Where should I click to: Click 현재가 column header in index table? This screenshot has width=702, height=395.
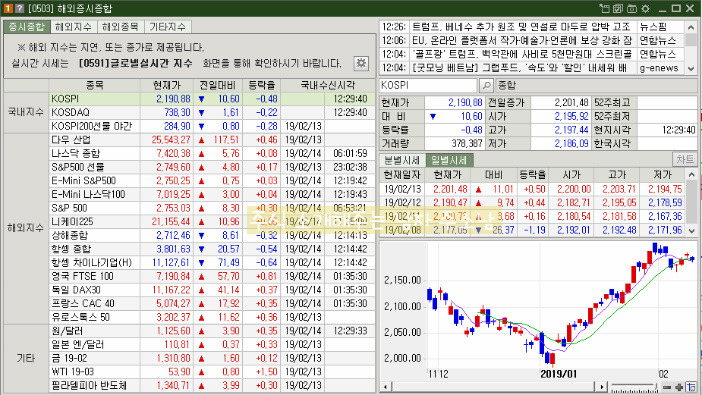[x=167, y=85]
